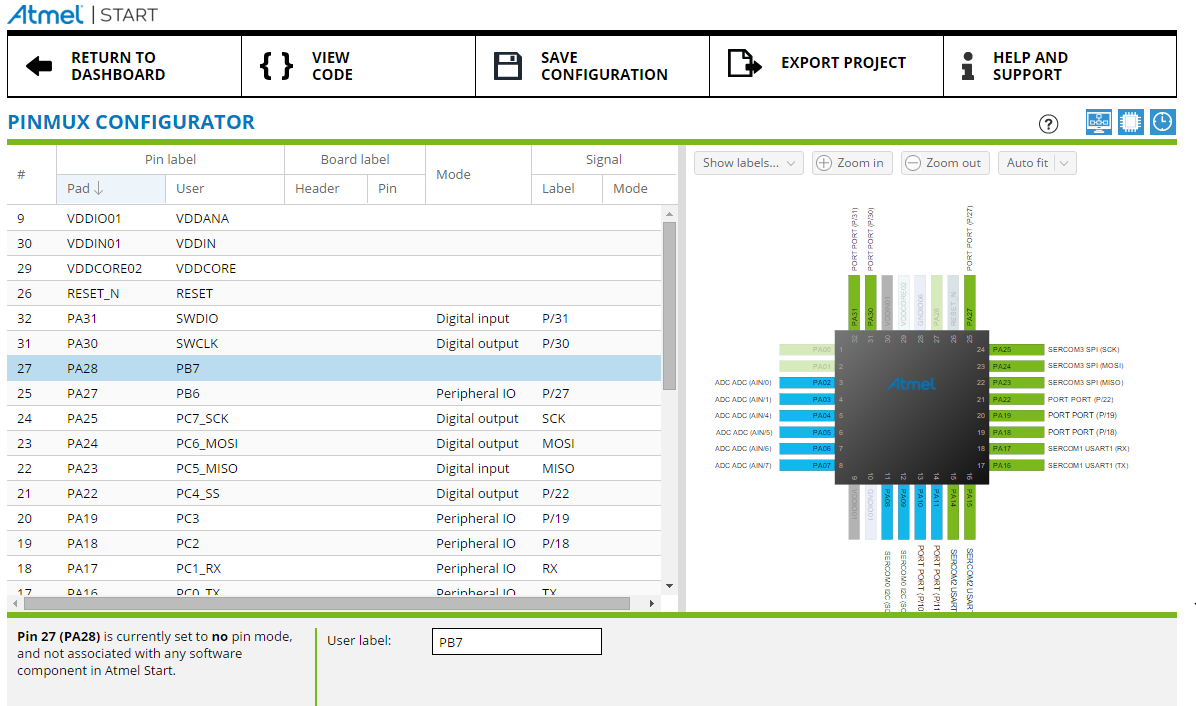Click the Board label Header column
The image size is (1196, 706).
coord(326,188)
